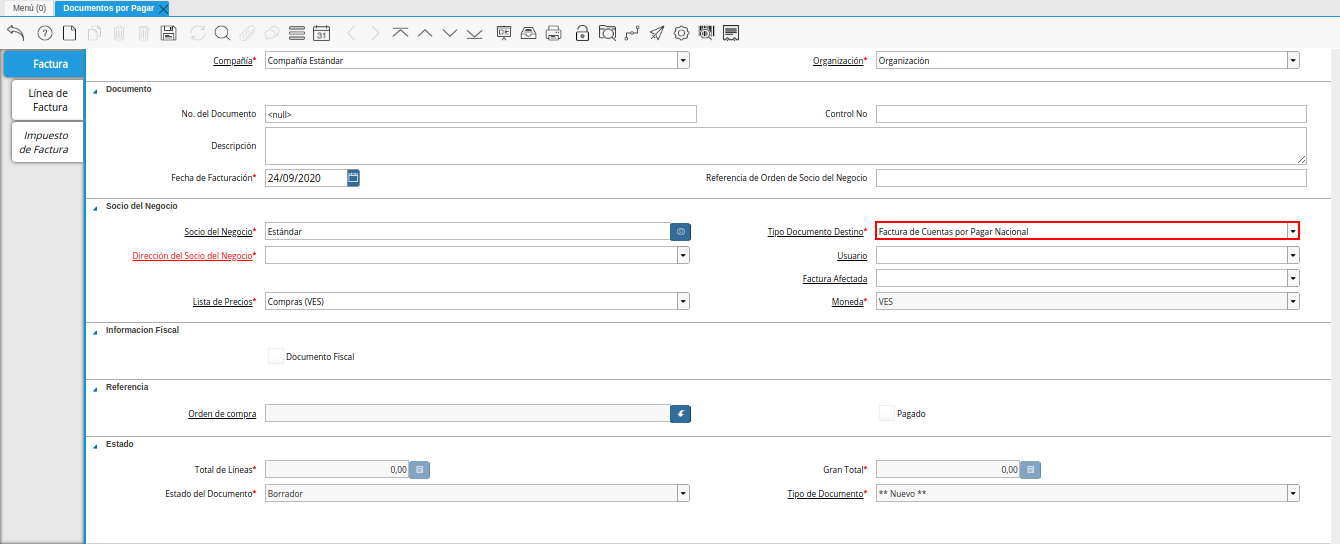
Task: Click the Menú (0) tab
Action: (x=29, y=8)
